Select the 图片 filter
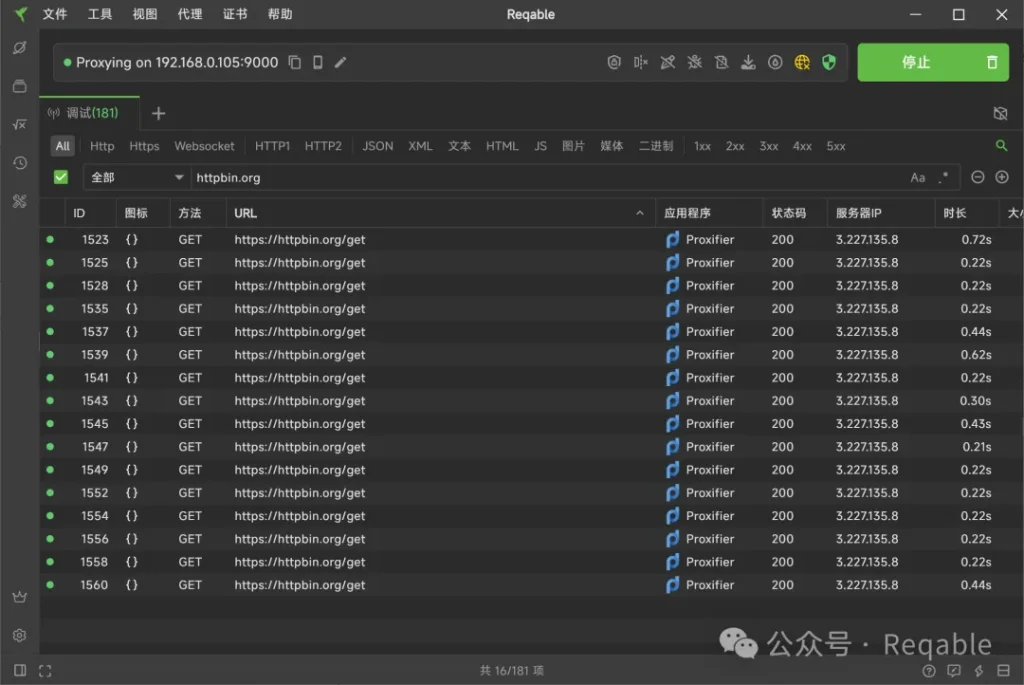Image resolution: width=1024 pixels, height=685 pixels. 573,146
